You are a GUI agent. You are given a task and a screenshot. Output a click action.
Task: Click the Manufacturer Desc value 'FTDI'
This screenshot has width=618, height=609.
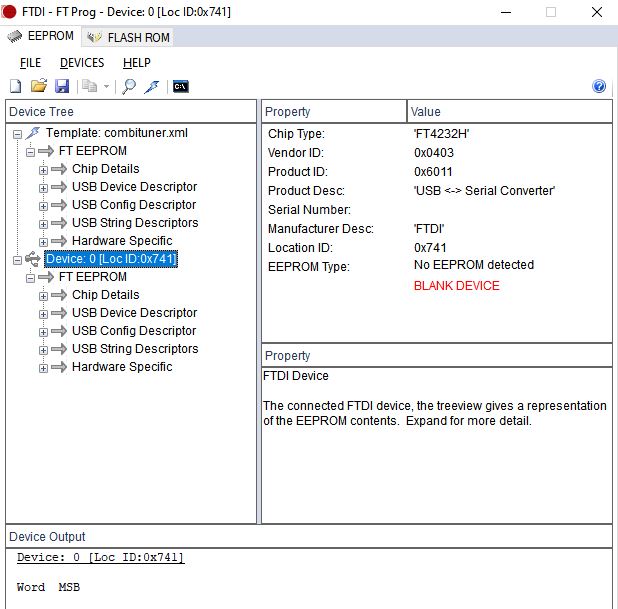point(429,229)
